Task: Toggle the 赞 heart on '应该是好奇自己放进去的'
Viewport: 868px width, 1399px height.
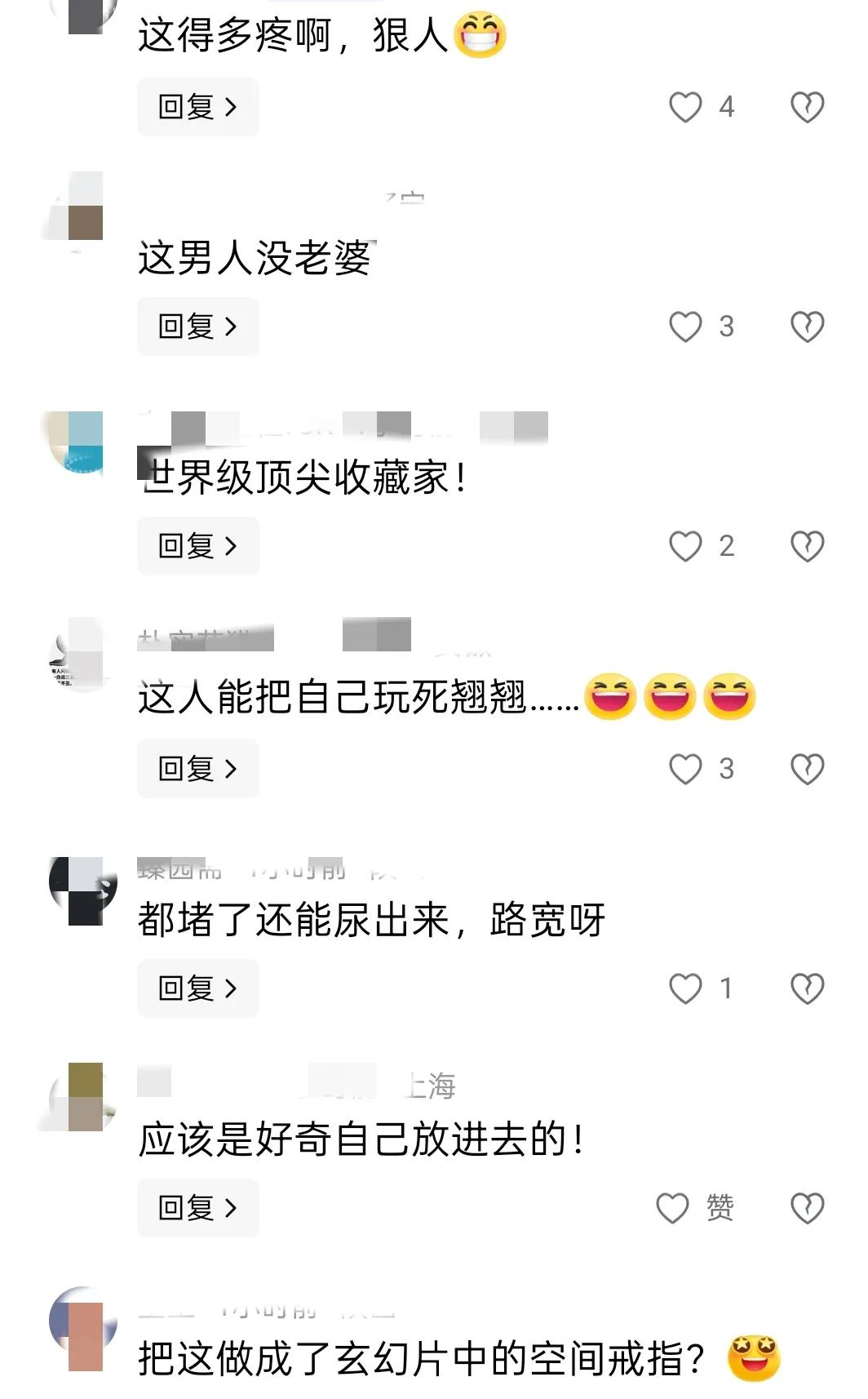Action: point(673,1208)
